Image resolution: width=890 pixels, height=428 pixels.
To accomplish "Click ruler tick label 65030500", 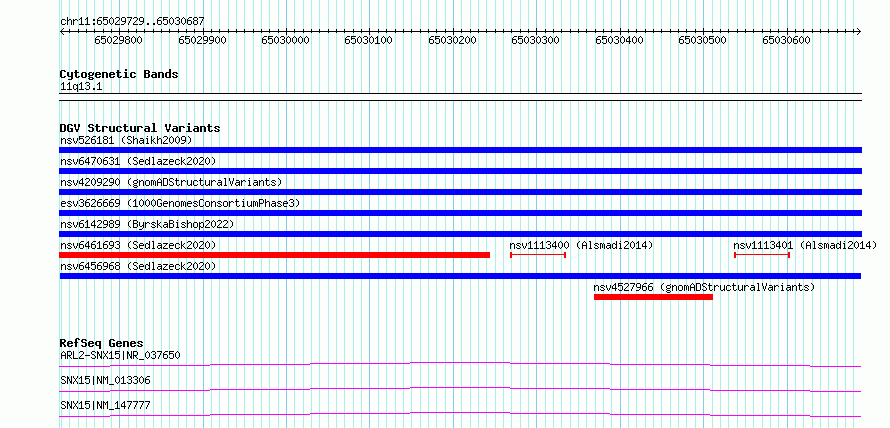I will (703, 40).
